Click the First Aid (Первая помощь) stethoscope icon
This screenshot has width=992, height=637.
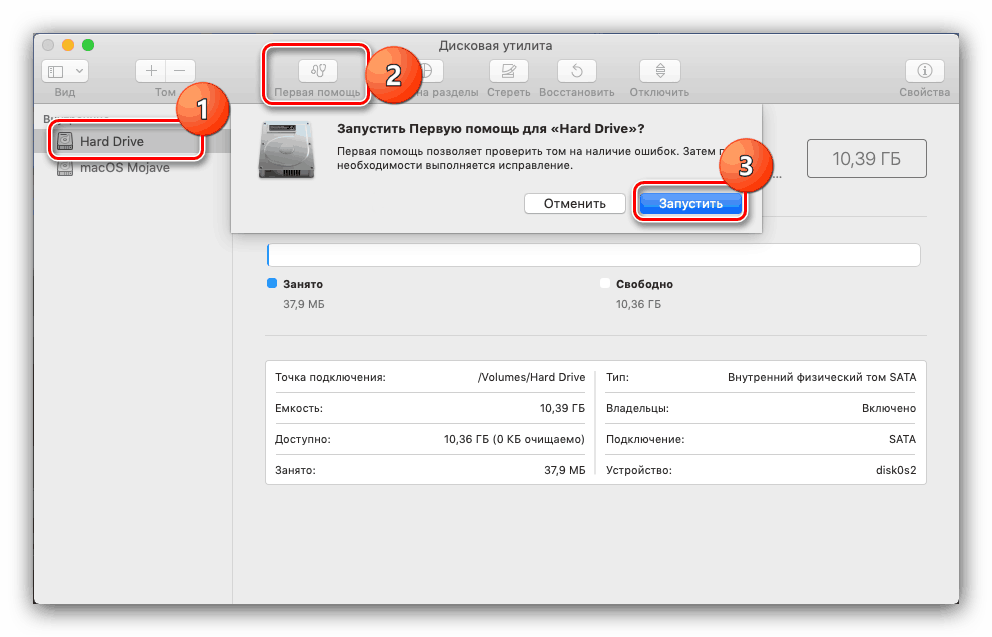(x=318, y=71)
